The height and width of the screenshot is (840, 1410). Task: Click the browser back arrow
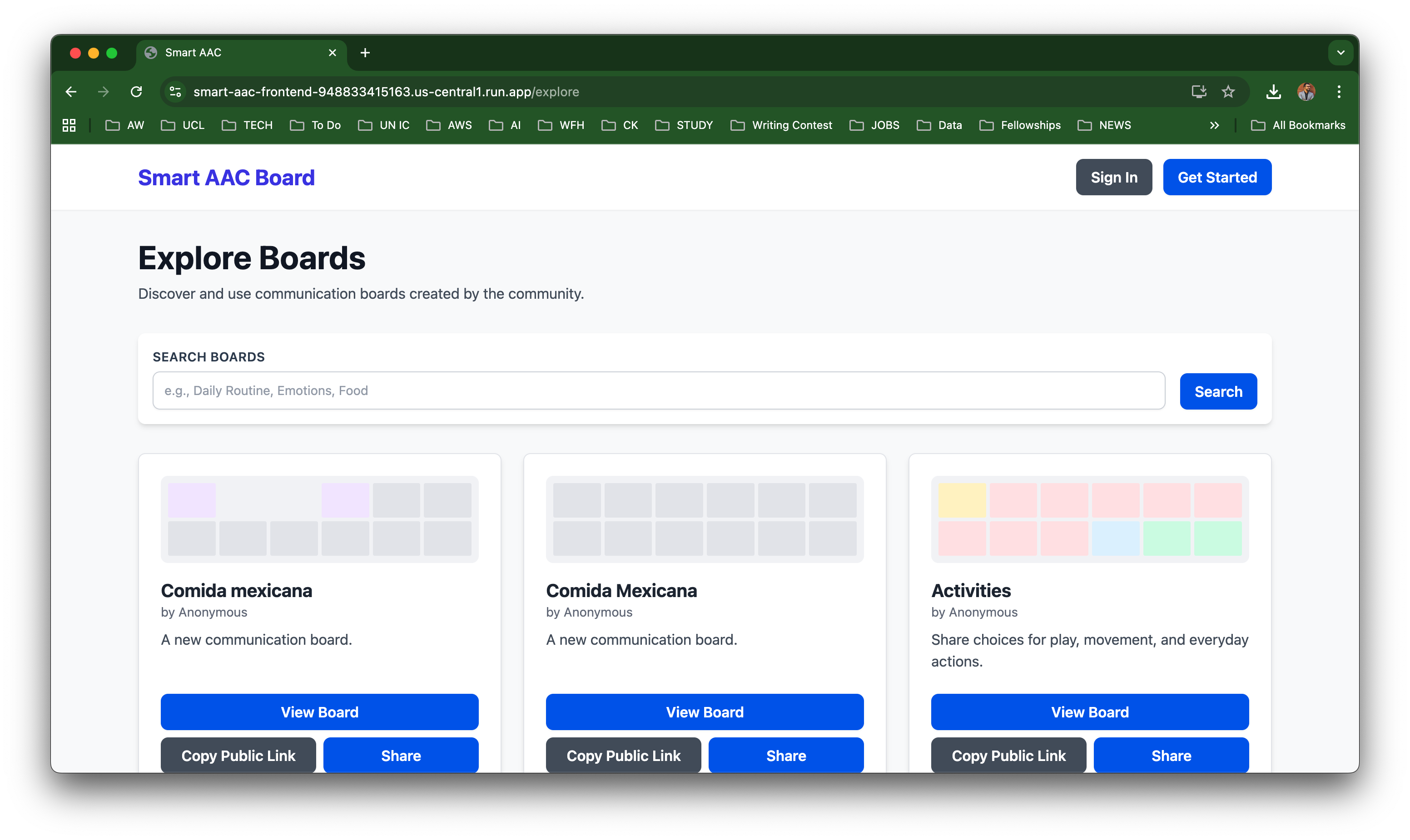click(71, 92)
